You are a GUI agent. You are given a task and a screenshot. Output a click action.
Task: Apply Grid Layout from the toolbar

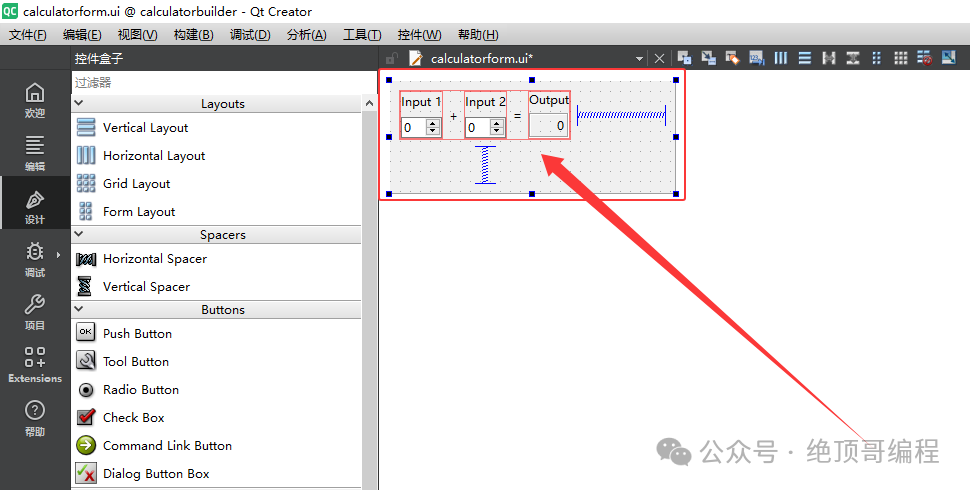(x=901, y=58)
